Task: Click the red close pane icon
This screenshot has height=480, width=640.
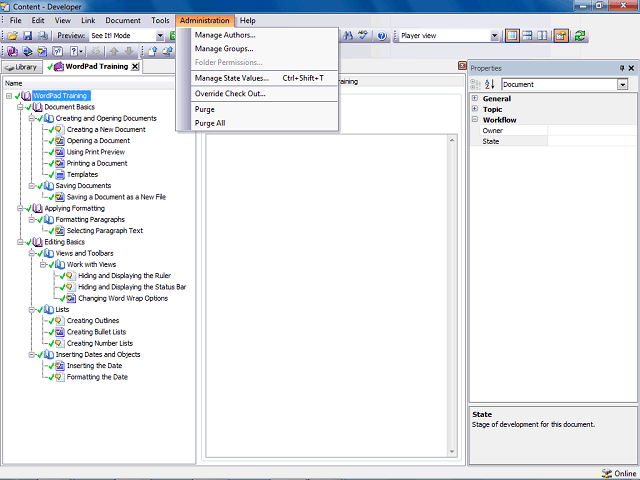Action: click(x=462, y=65)
